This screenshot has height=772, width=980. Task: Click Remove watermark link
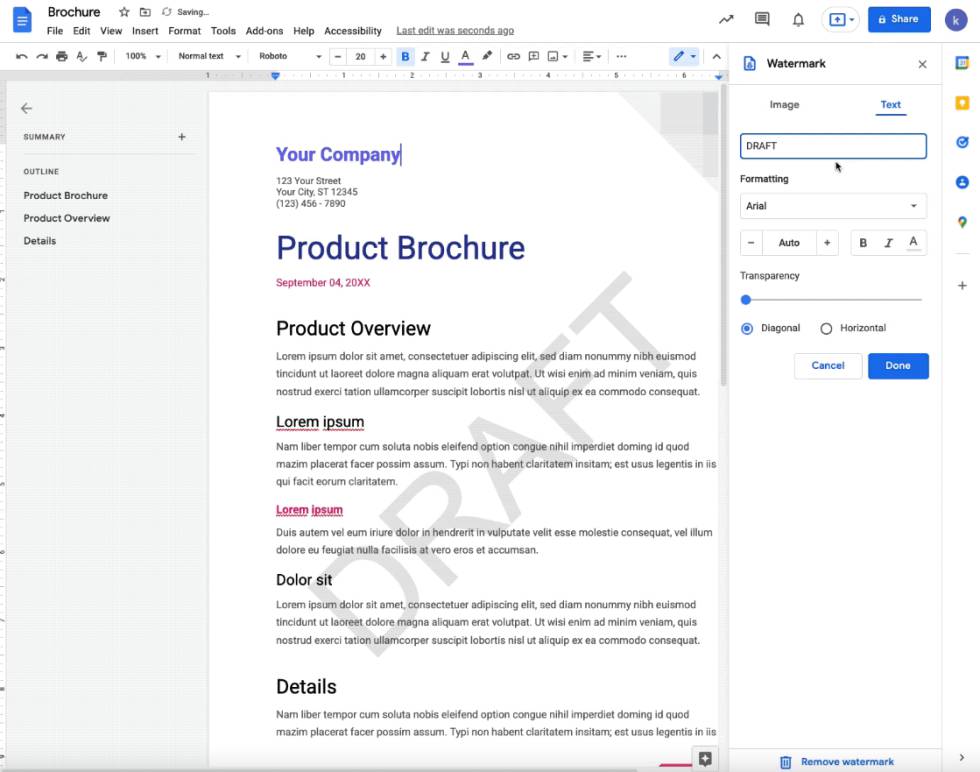[836, 761]
